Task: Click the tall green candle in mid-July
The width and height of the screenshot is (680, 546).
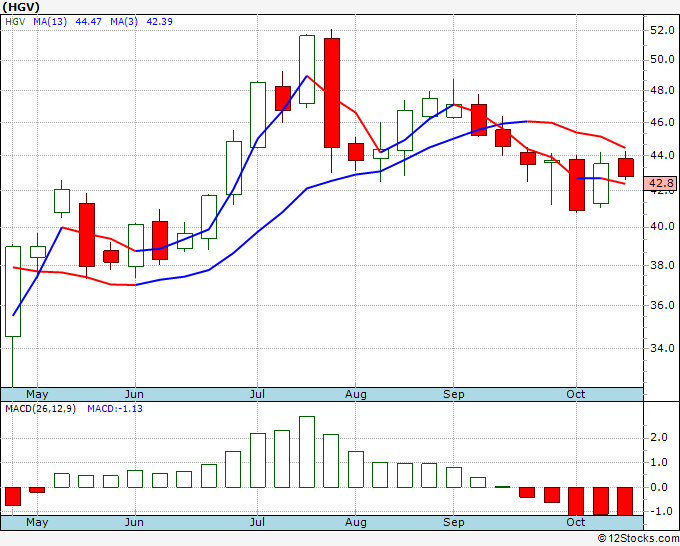Action: point(307,69)
